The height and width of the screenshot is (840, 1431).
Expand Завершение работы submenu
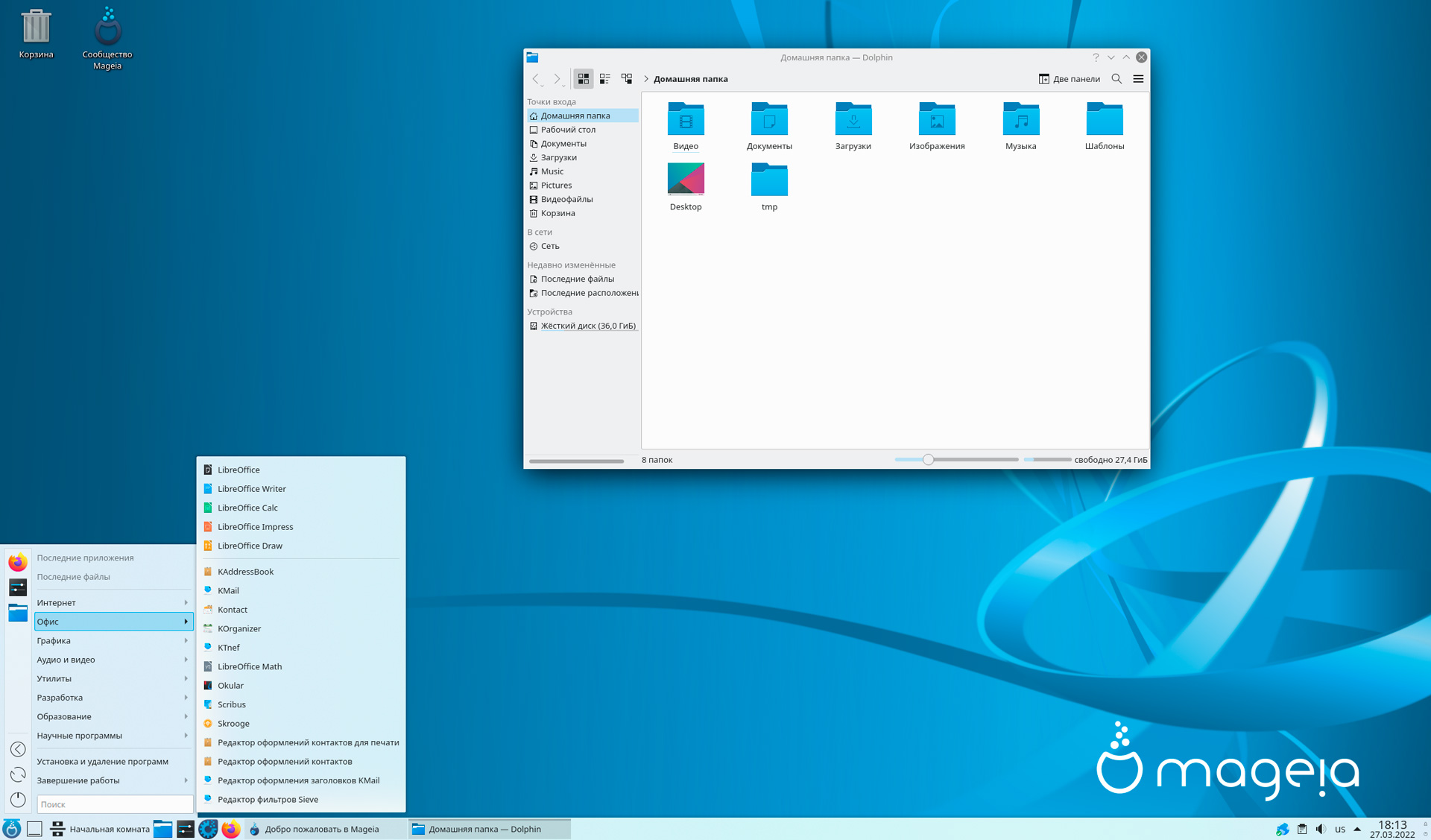[112, 780]
